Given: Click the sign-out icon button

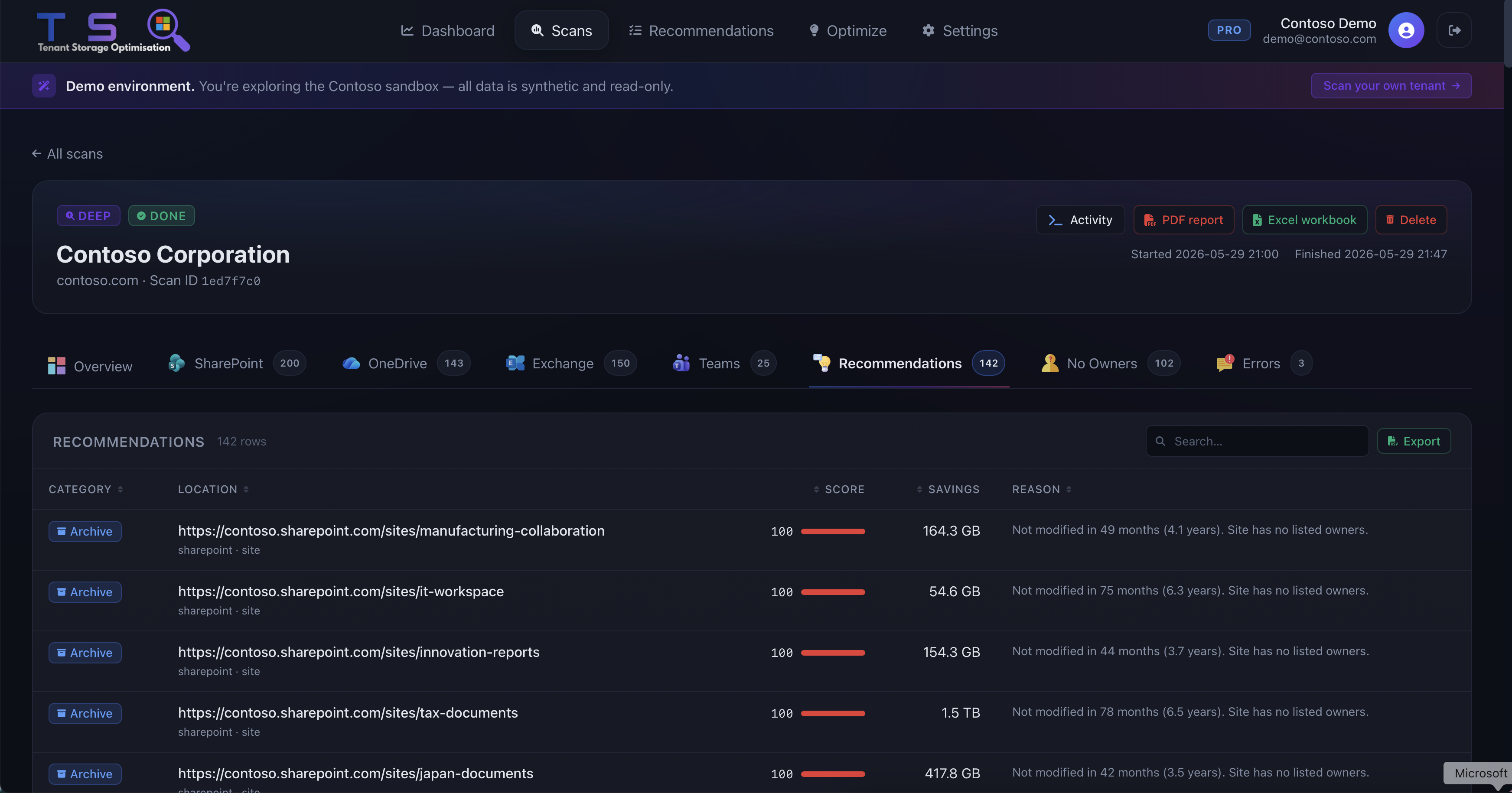Looking at the screenshot, I should [x=1454, y=30].
